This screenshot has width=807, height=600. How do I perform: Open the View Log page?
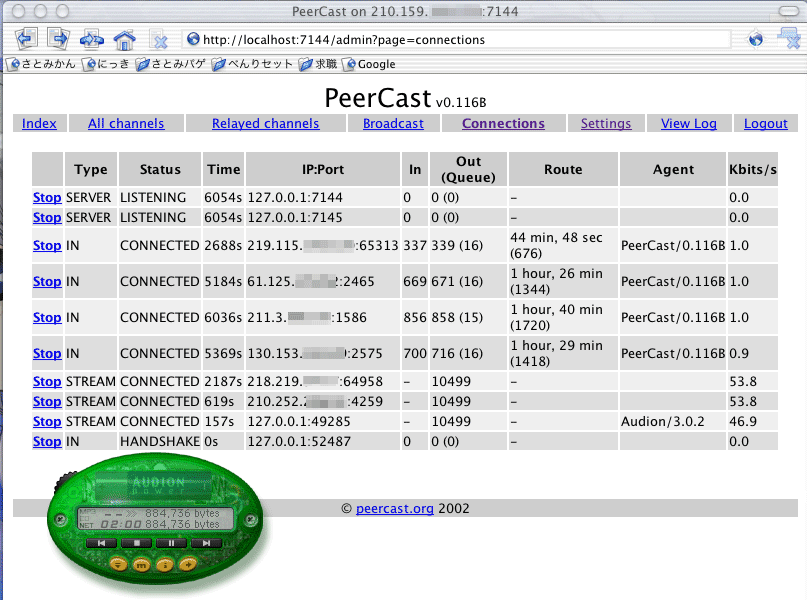coord(689,123)
